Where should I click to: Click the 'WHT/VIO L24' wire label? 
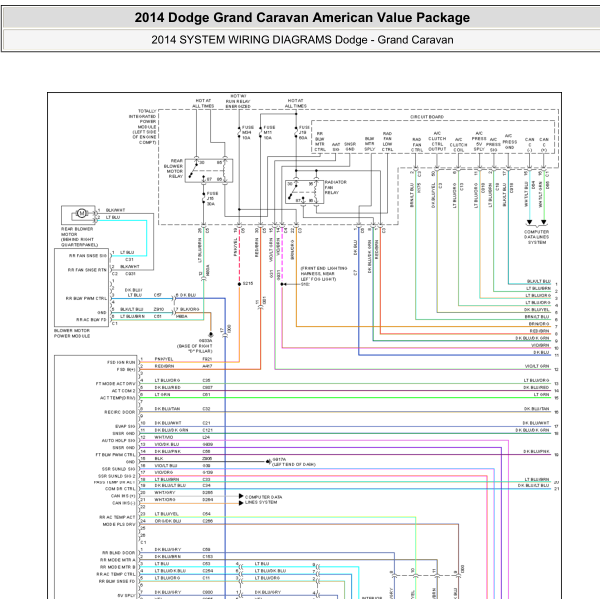(182, 437)
